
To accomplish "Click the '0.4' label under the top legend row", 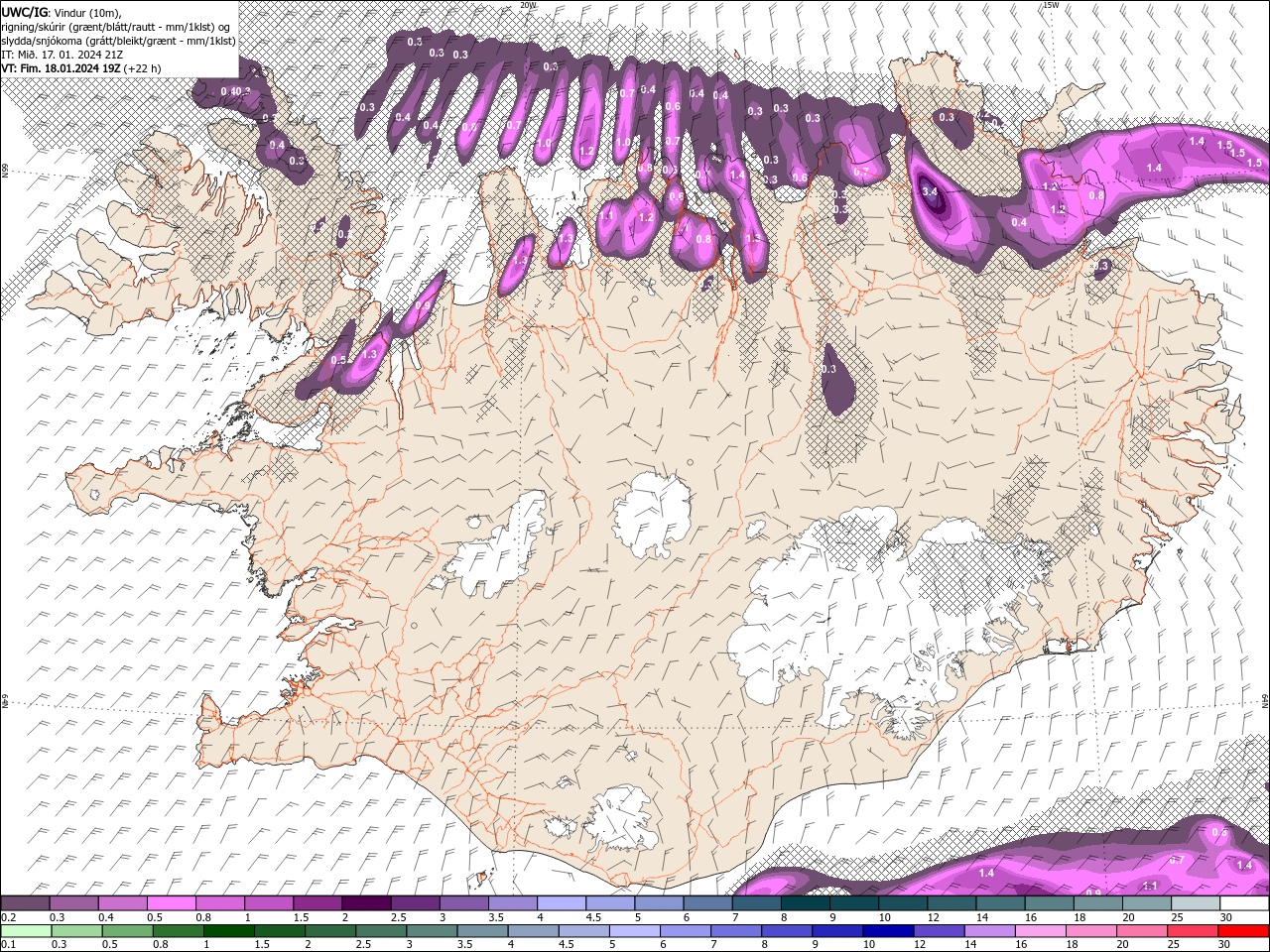I will pyautogui.click(x=105, y=917).
